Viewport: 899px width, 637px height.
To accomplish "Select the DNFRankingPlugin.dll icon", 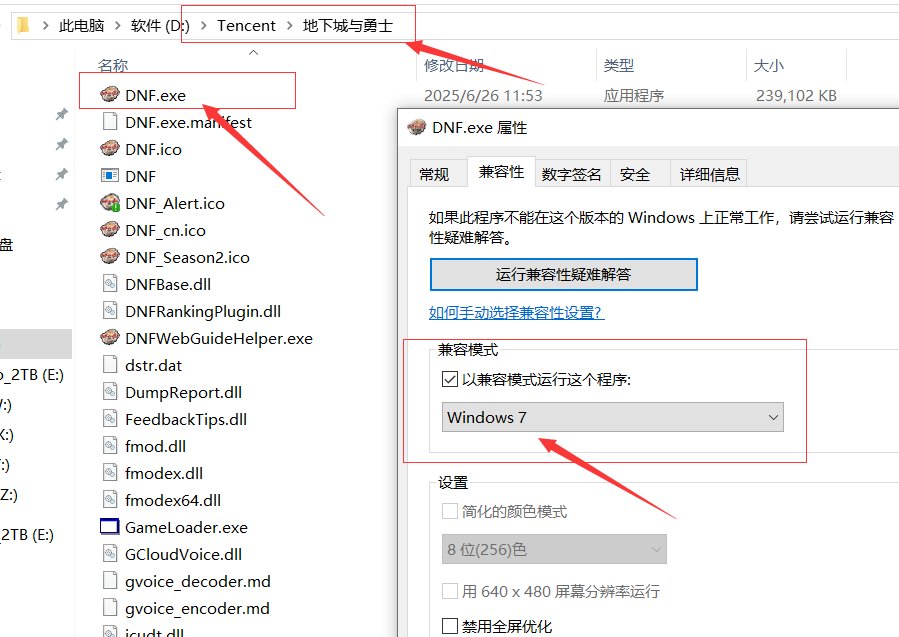I will [x=110, y=310].
